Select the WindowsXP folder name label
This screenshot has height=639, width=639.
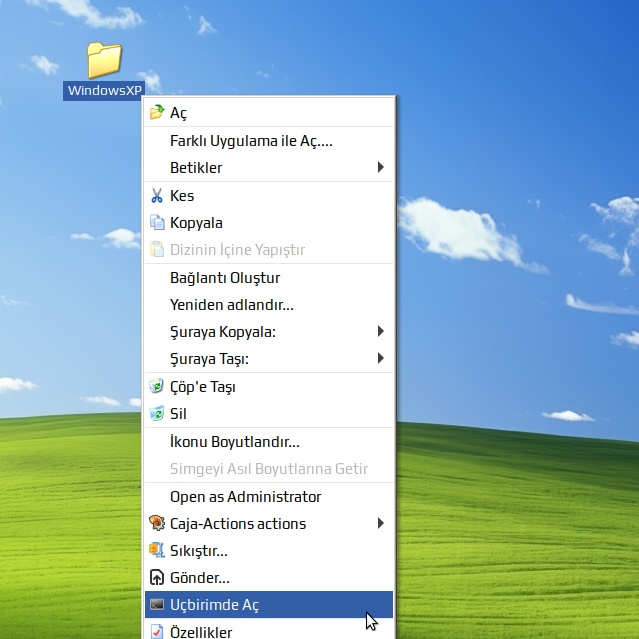click(104, 90)
